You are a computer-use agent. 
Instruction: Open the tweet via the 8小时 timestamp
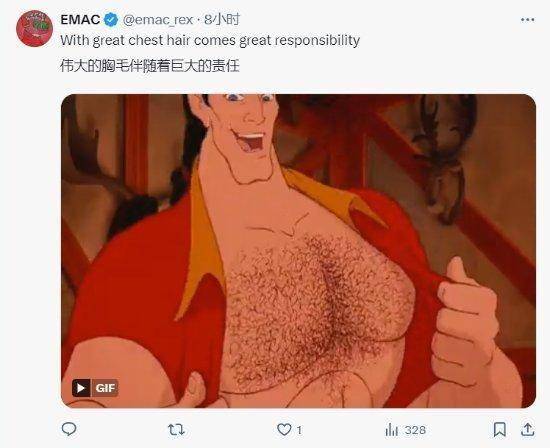click(x=222, y=20)
